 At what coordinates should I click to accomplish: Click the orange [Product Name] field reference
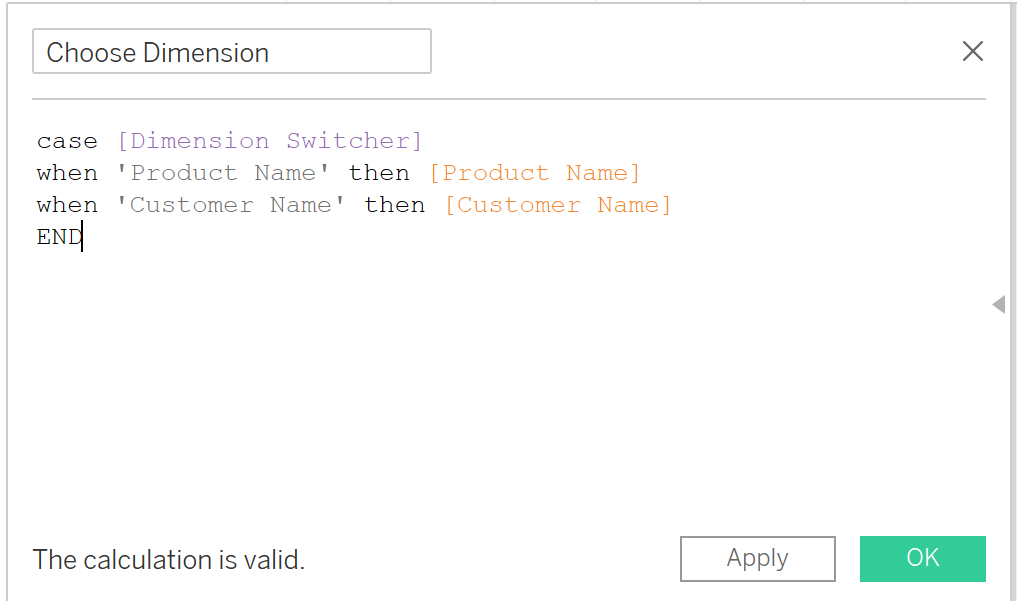click(534, 173)
